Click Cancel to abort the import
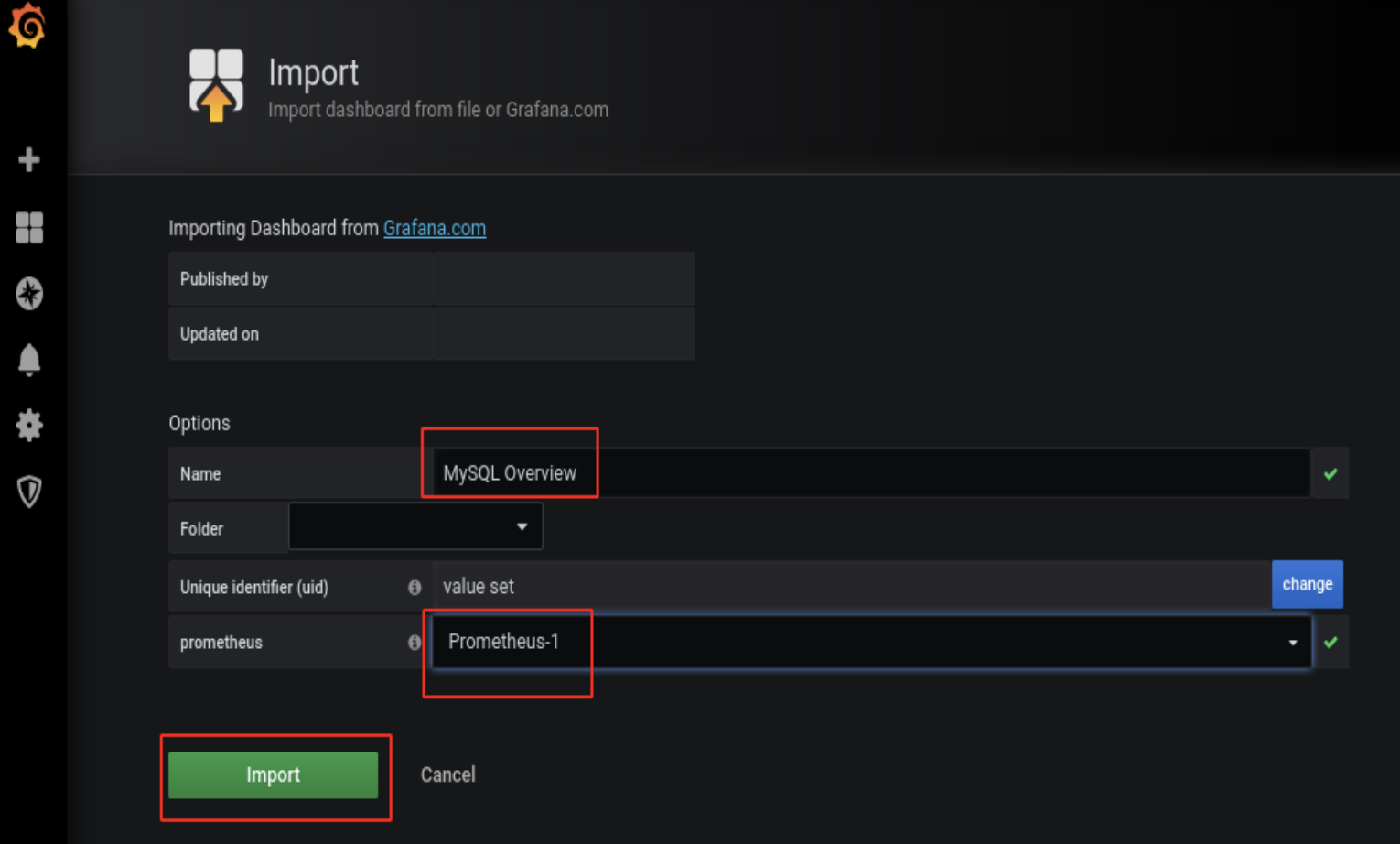 tap(448, 774)
